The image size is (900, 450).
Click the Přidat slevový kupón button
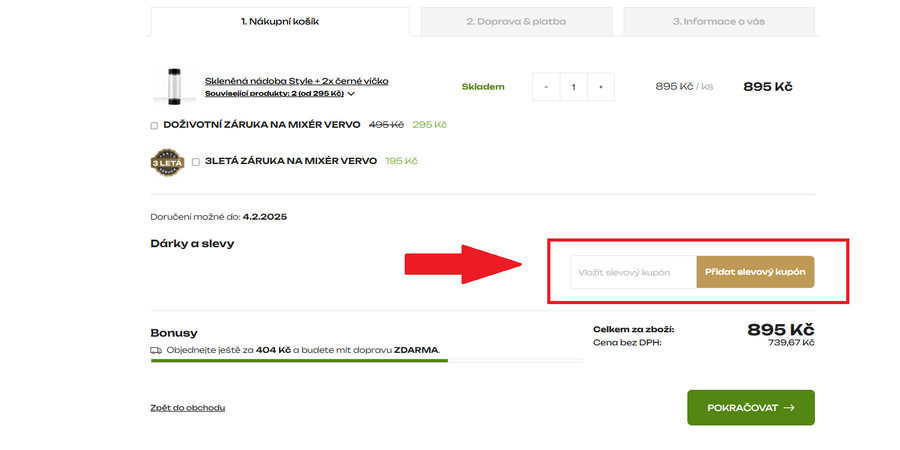(x=755, y=272)
